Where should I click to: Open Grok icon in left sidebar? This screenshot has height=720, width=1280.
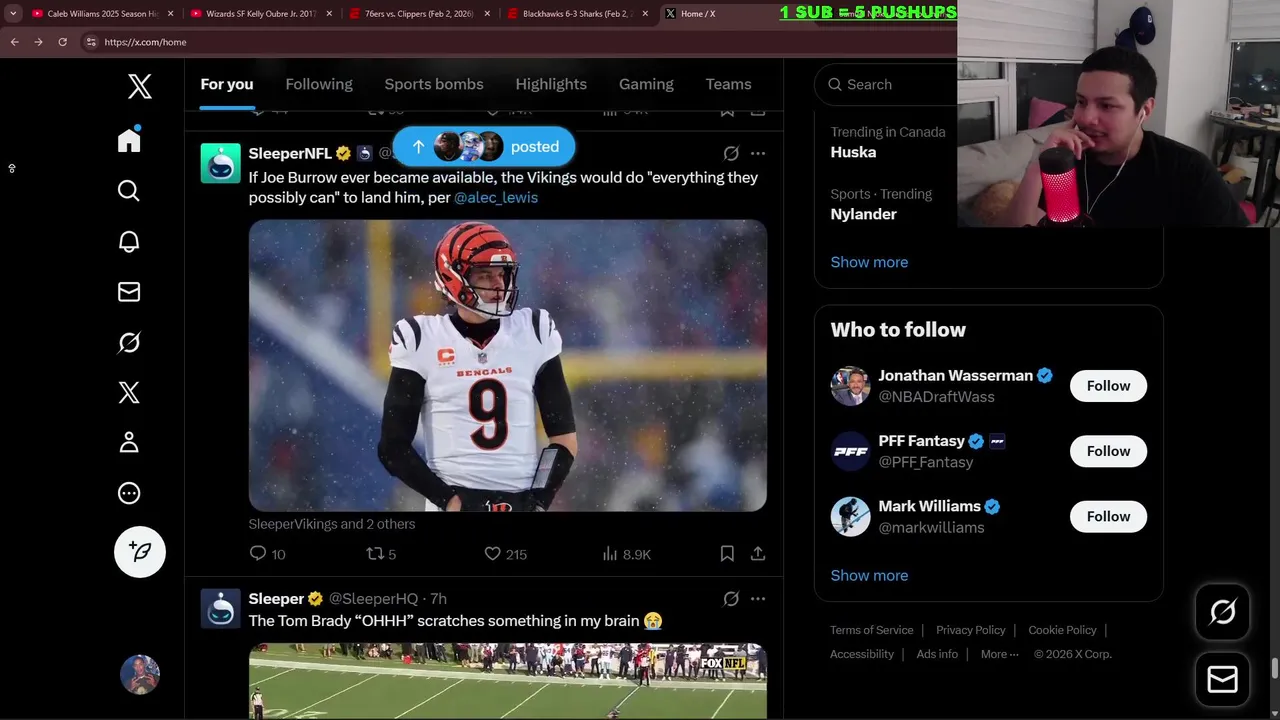[x=129, y=342]
